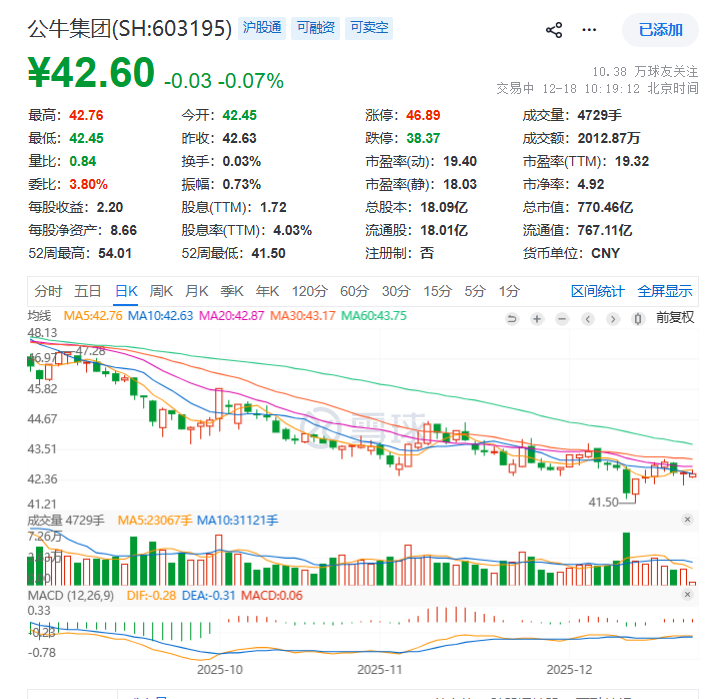
Task: Click the 可卖空 tag
Action: point(369,28)
